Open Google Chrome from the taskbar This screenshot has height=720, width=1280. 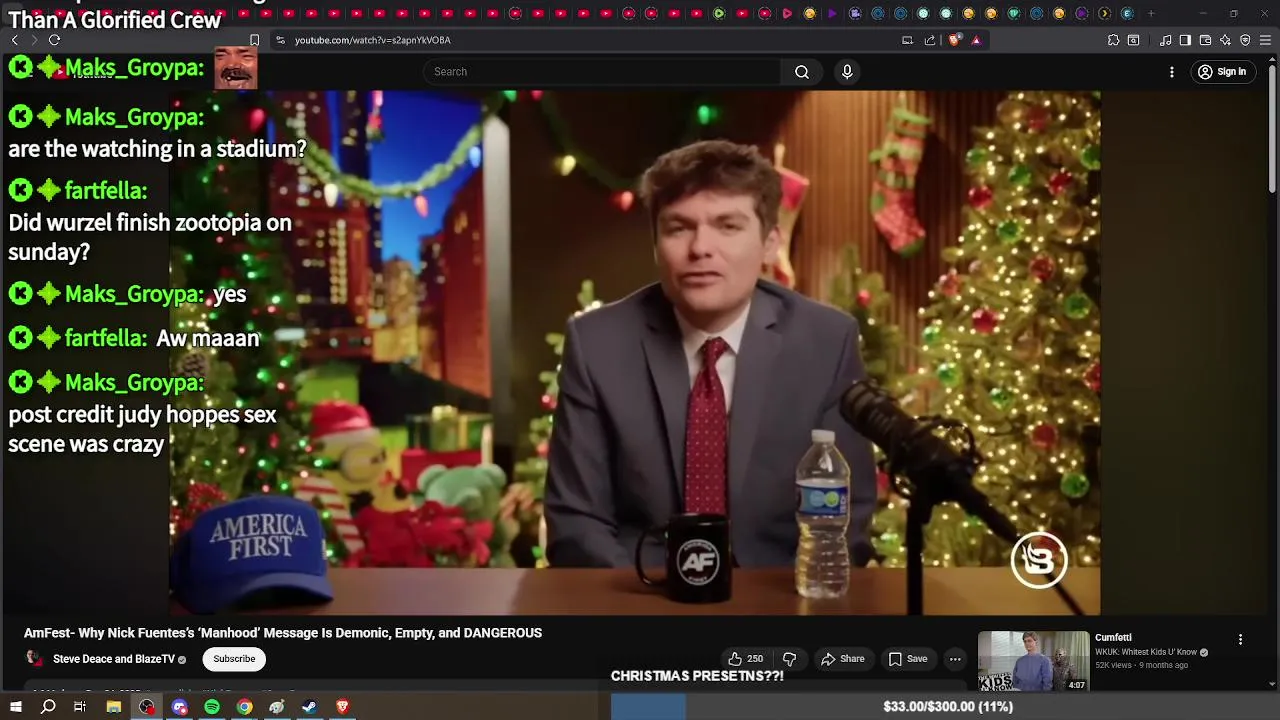click(x=244, y=707)
